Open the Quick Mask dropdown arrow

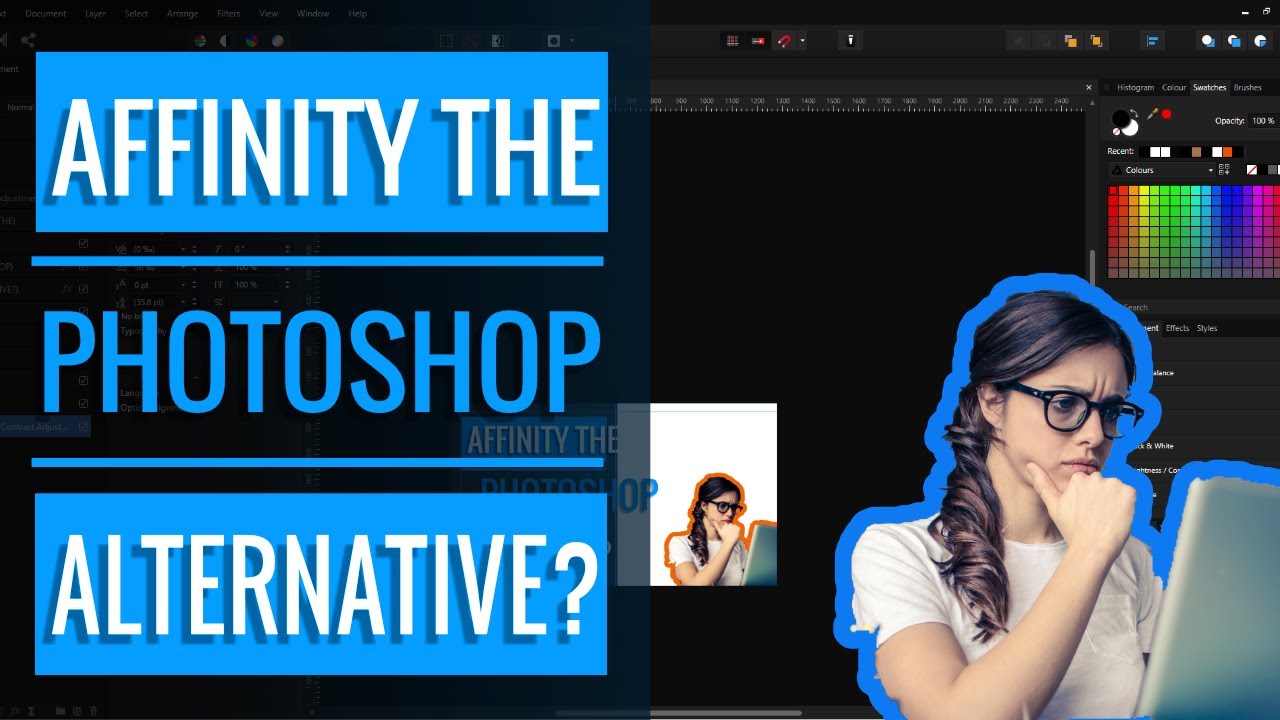pyautogui.click(x=572, y=41)
